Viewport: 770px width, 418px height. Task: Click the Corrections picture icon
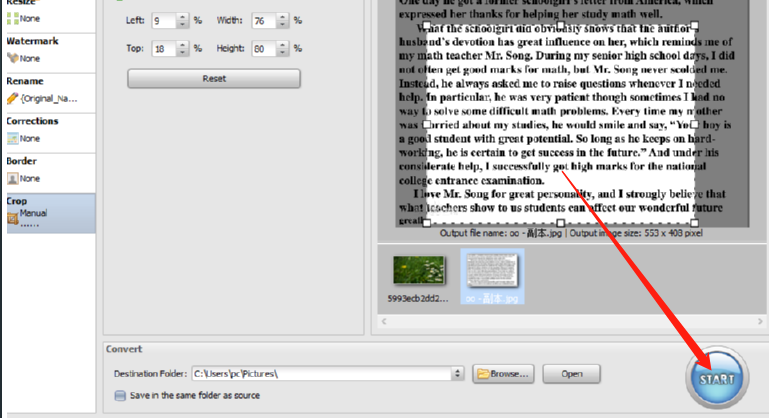point(13,139)
